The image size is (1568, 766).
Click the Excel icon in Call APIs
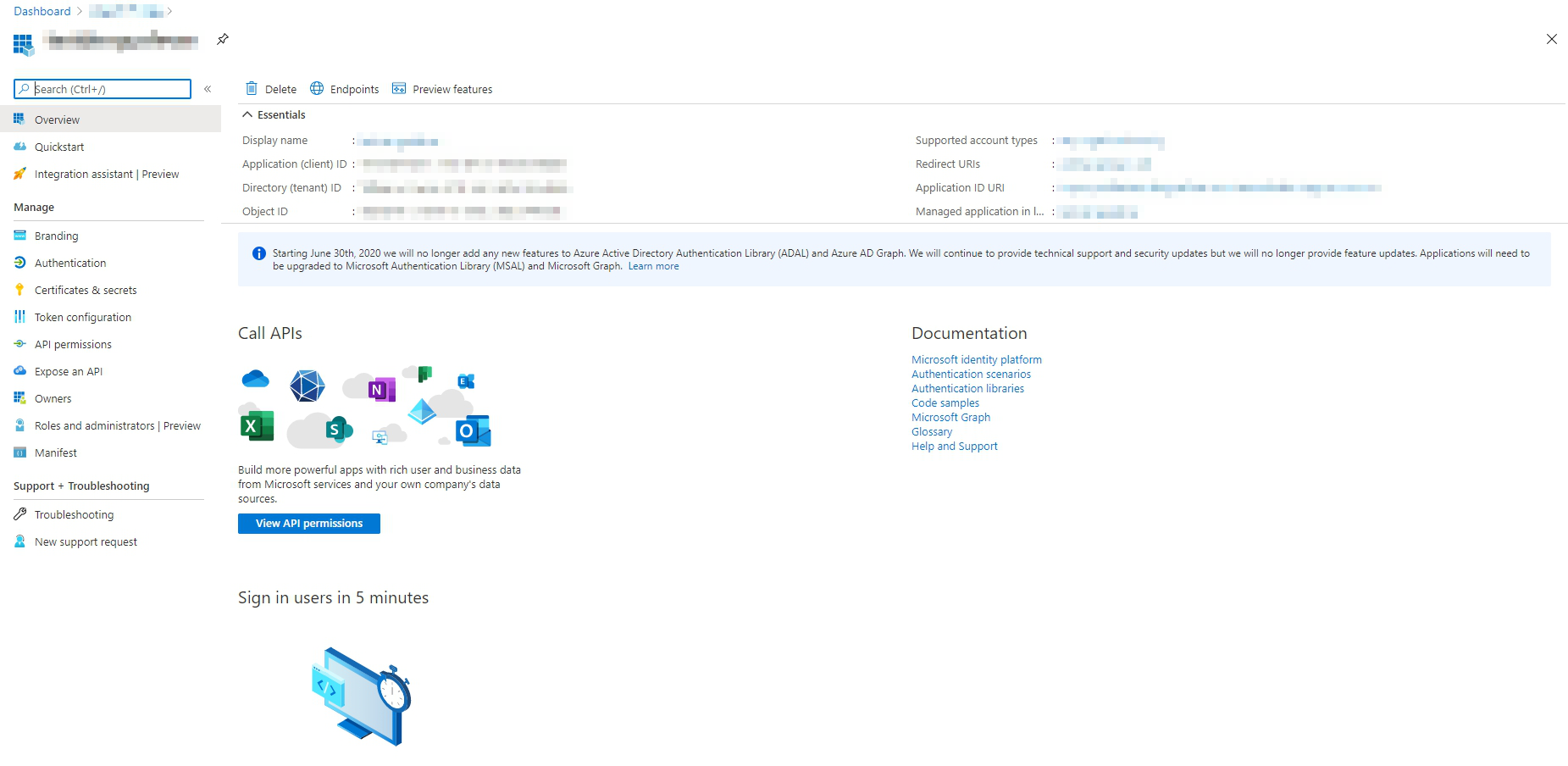(x=257, y=425)
